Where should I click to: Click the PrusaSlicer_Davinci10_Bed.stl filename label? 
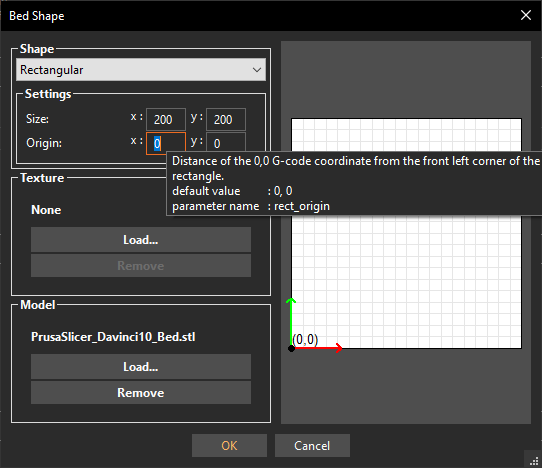tap(113, 337)
